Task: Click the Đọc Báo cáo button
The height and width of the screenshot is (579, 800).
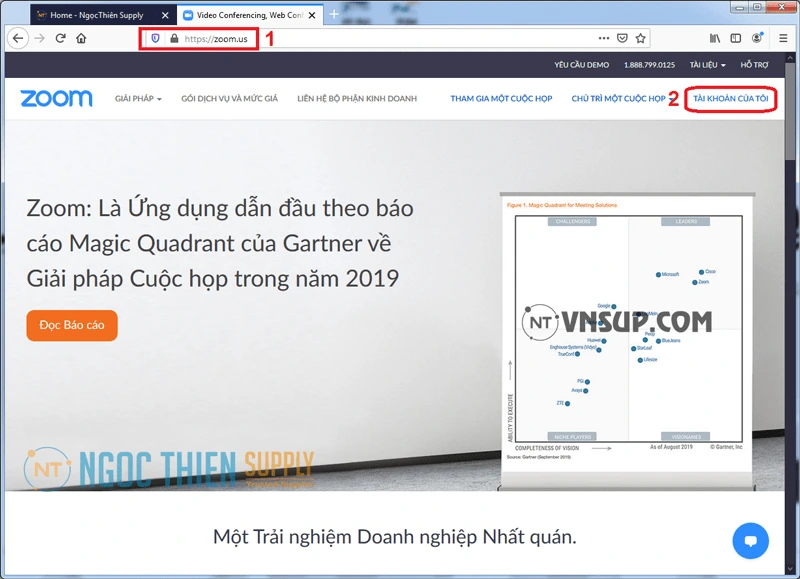Action: click(x=71, y=325)
